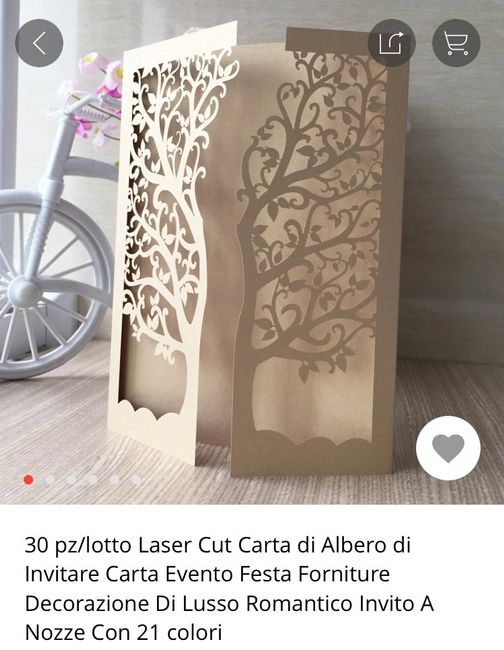Jump to the second image dot
The width and height of the screenshot is (504, 650).
(50, 480)
